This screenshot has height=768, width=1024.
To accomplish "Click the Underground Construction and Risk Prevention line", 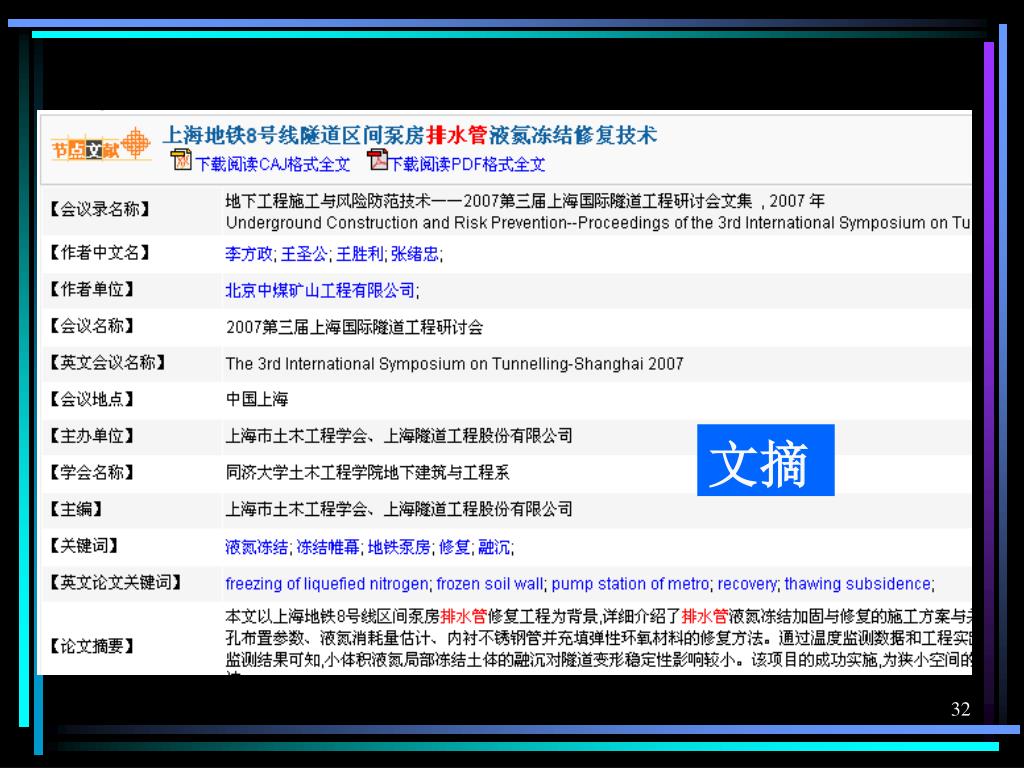I will pyautogui.click(x=598, y=223).
